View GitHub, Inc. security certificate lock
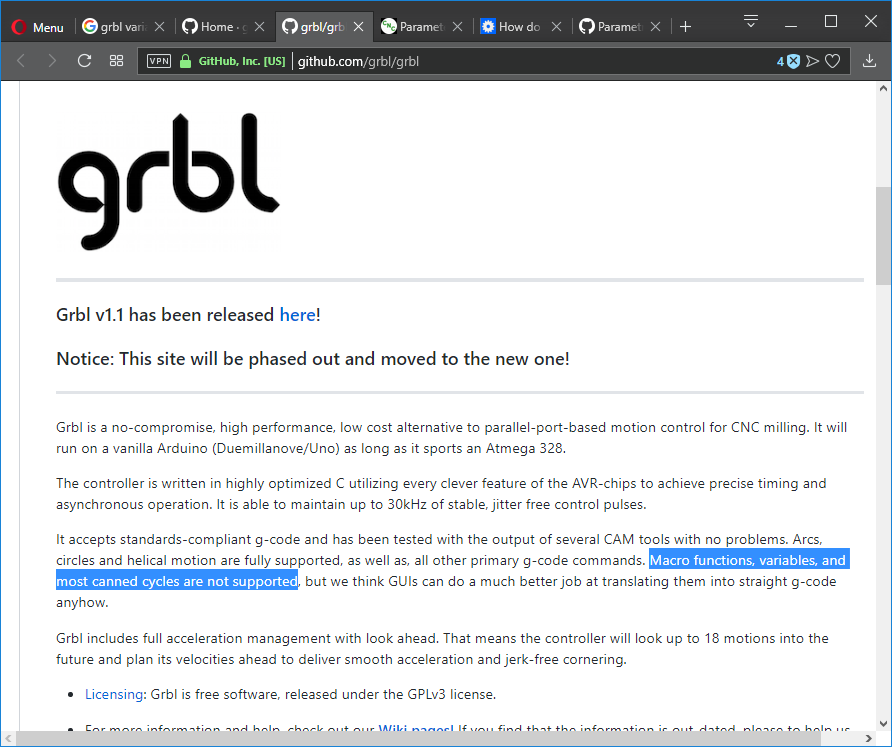 [x=185, y=61]
